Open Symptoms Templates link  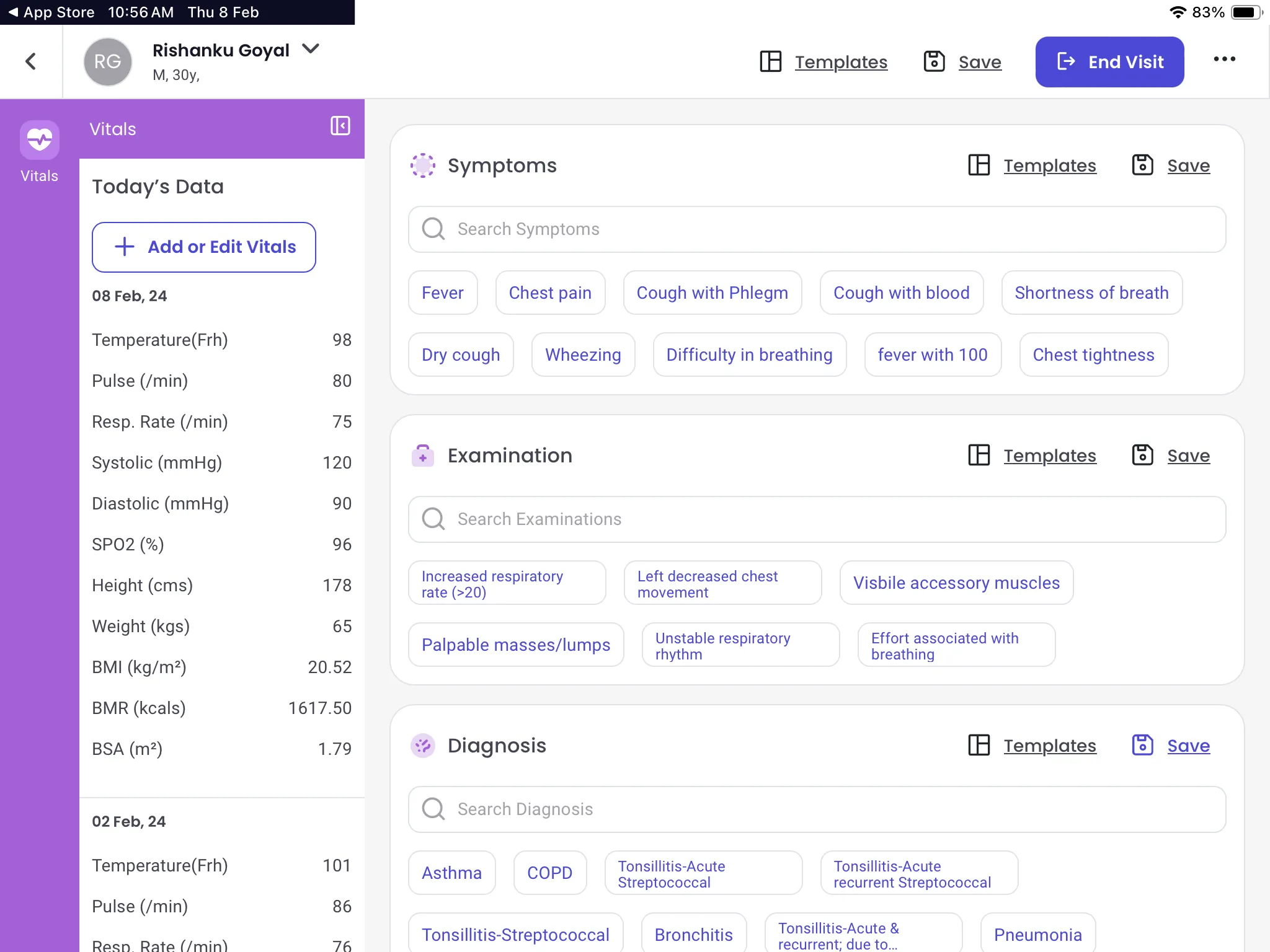point(1050,165)
